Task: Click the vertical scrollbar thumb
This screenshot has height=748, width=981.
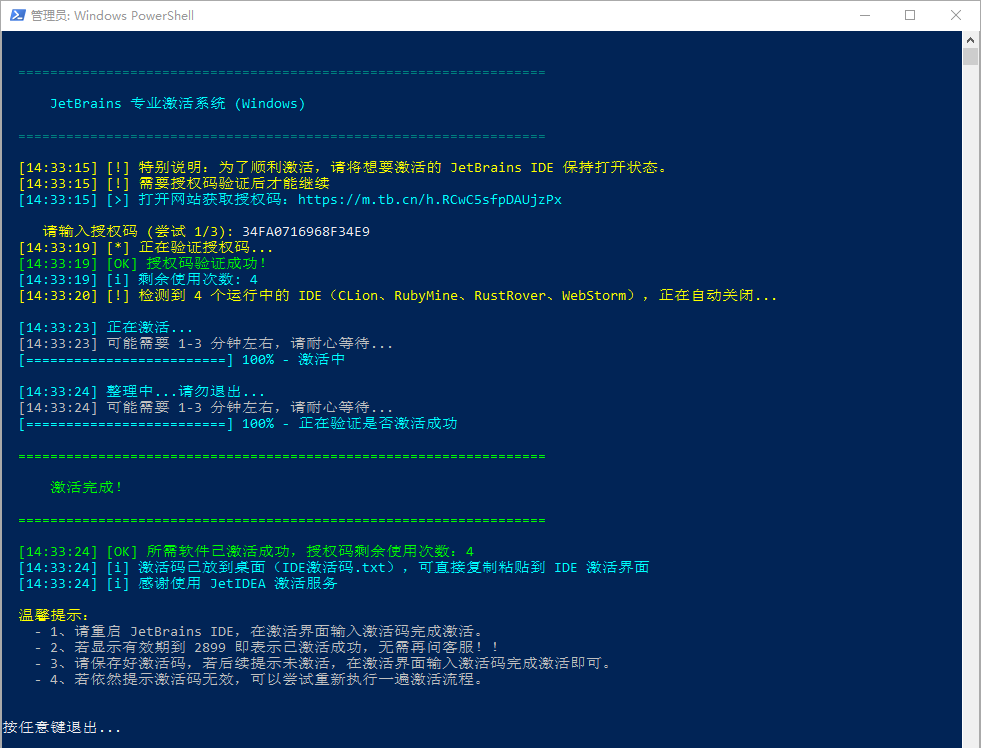Action: (x=970, y=57)
